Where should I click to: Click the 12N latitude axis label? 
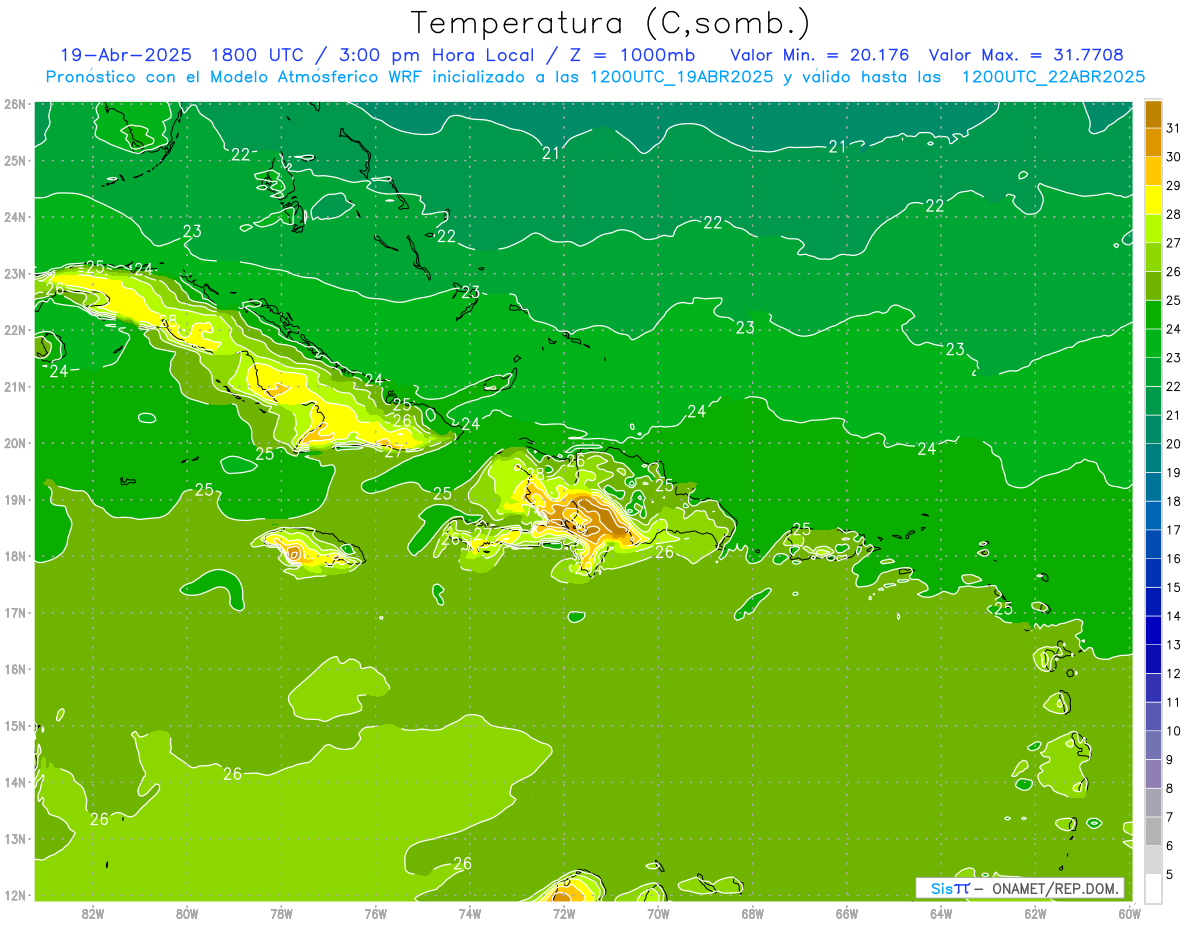[14, 895]
